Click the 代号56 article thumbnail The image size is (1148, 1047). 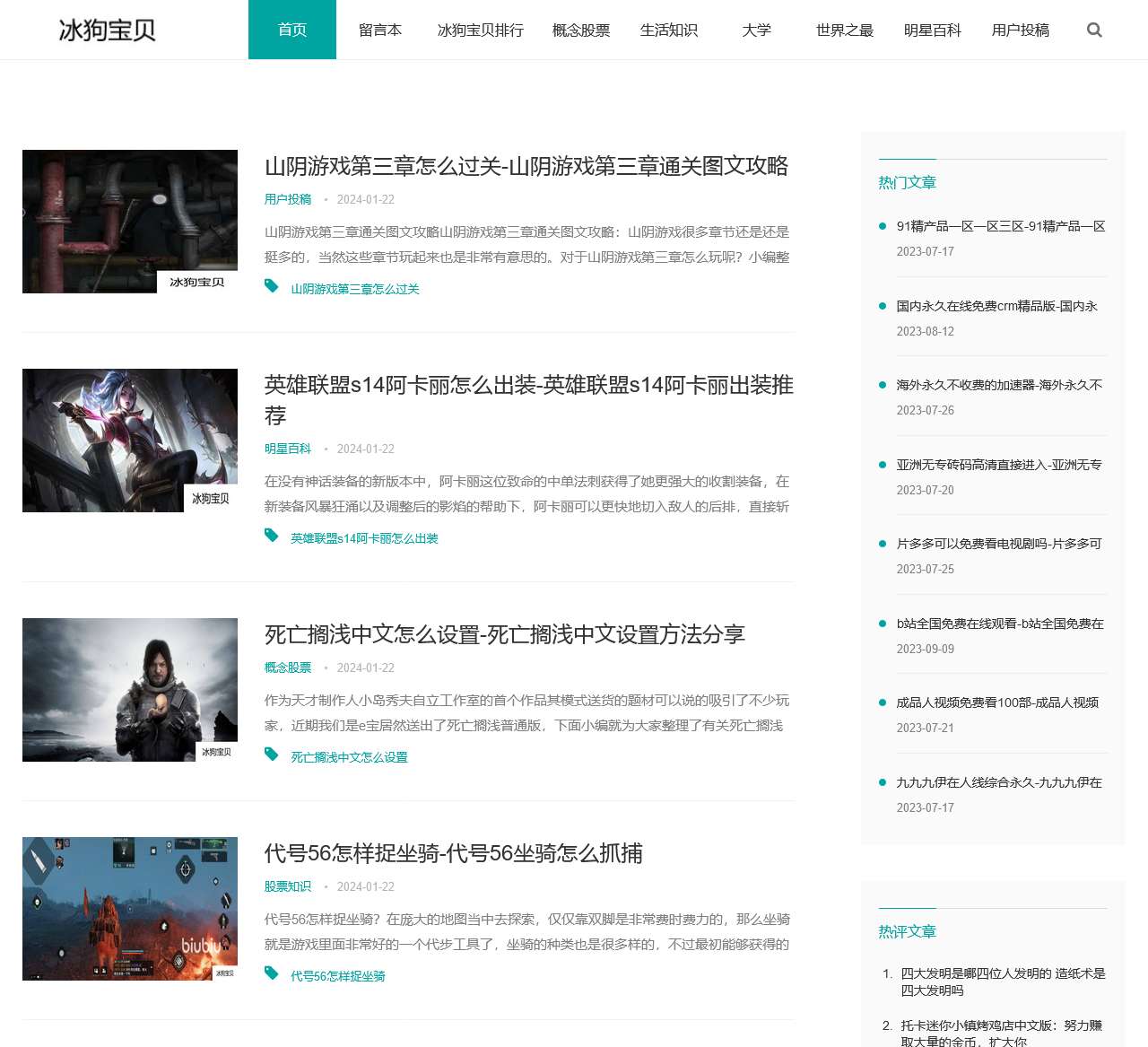(x=129, y=909)
